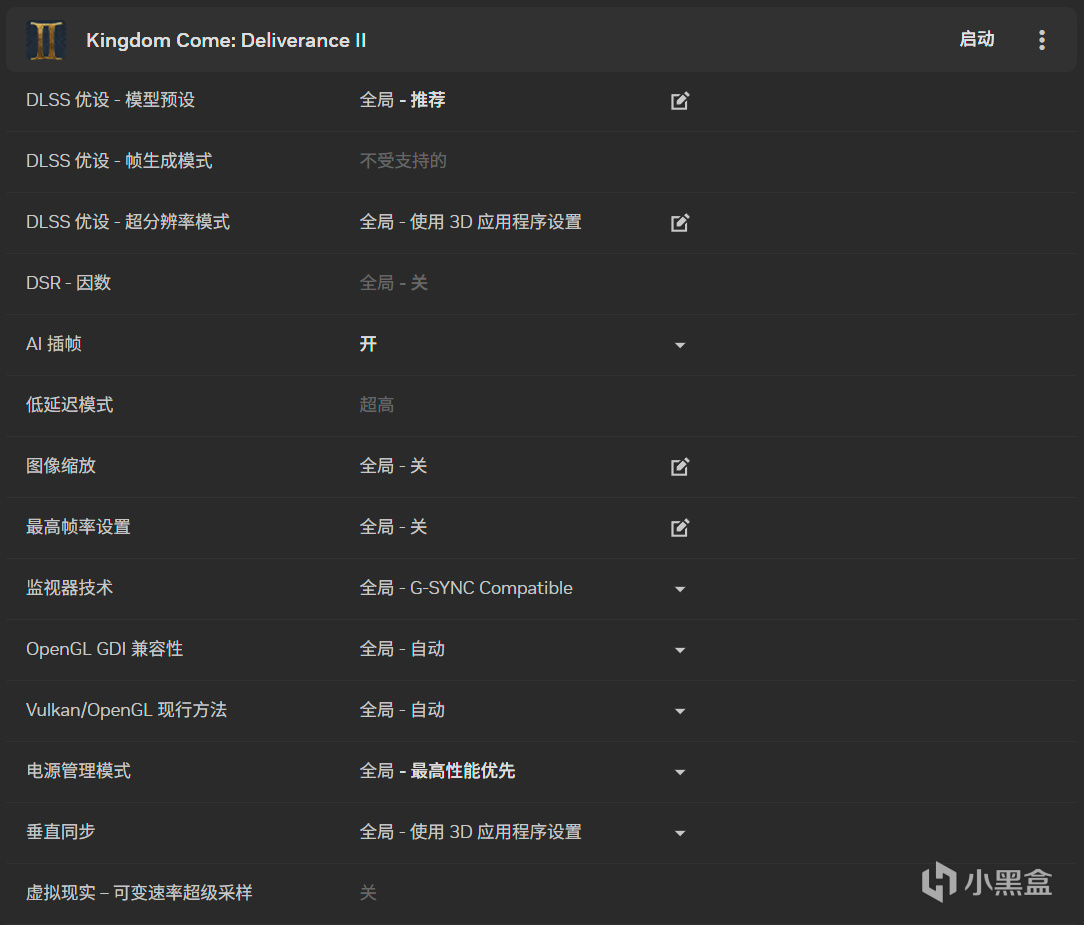Select the 监视器技术 label

[x=69, y=588]
